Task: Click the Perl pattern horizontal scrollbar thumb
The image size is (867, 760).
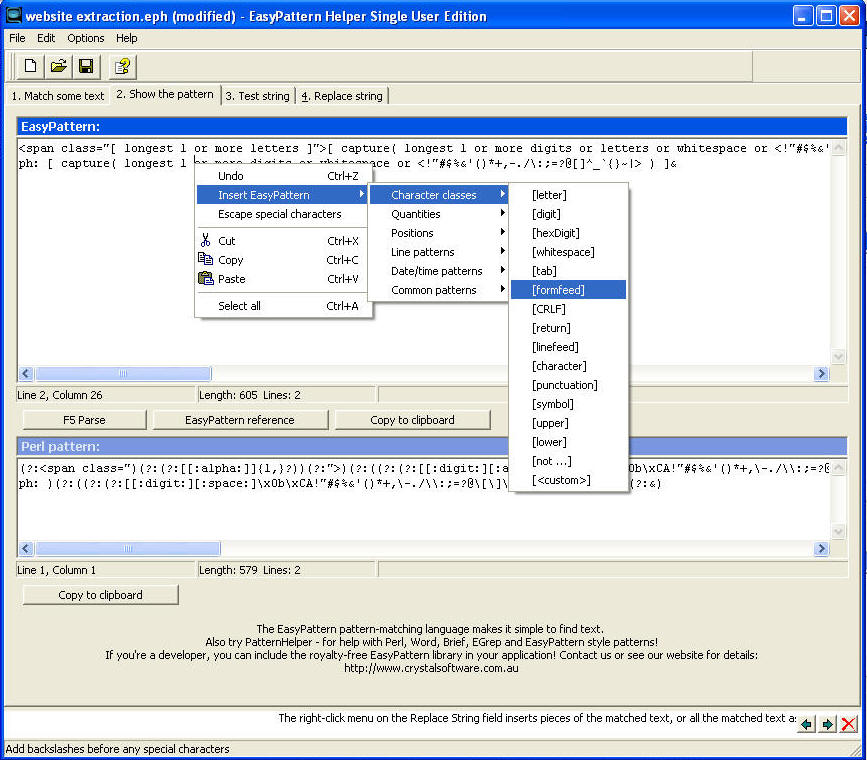Action: pyautogui.click(x=128, y=548)
